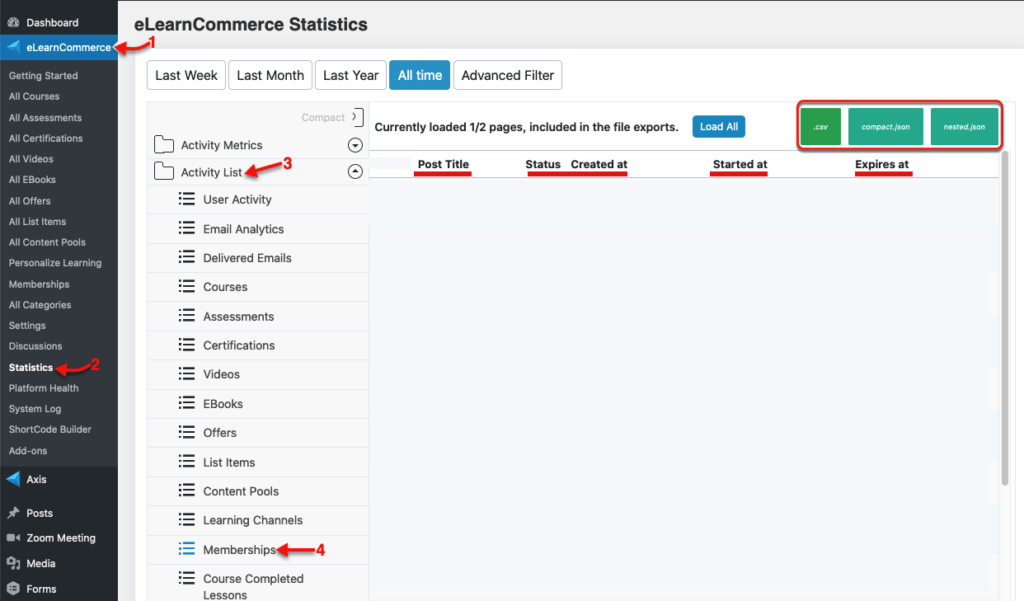
Task: Click list icon beside Course Completed Lessons
Action: point(187,578)
